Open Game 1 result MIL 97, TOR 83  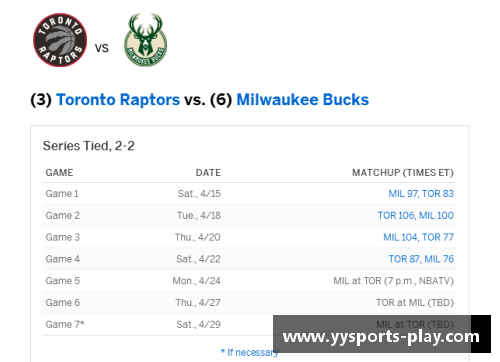(x=421, y=194)
